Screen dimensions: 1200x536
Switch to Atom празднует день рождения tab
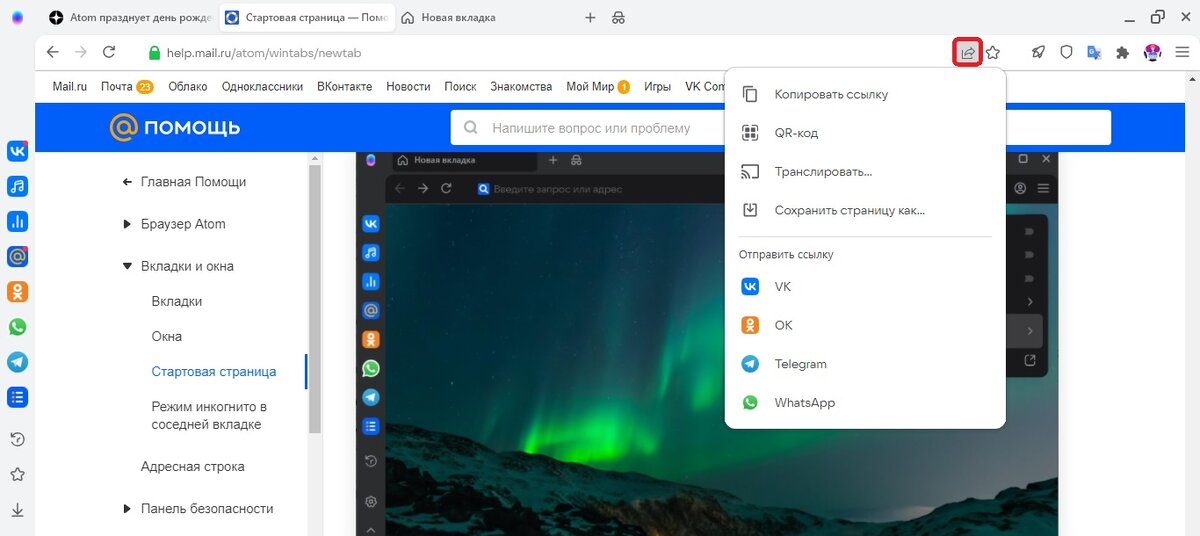[x=130, y=18]
